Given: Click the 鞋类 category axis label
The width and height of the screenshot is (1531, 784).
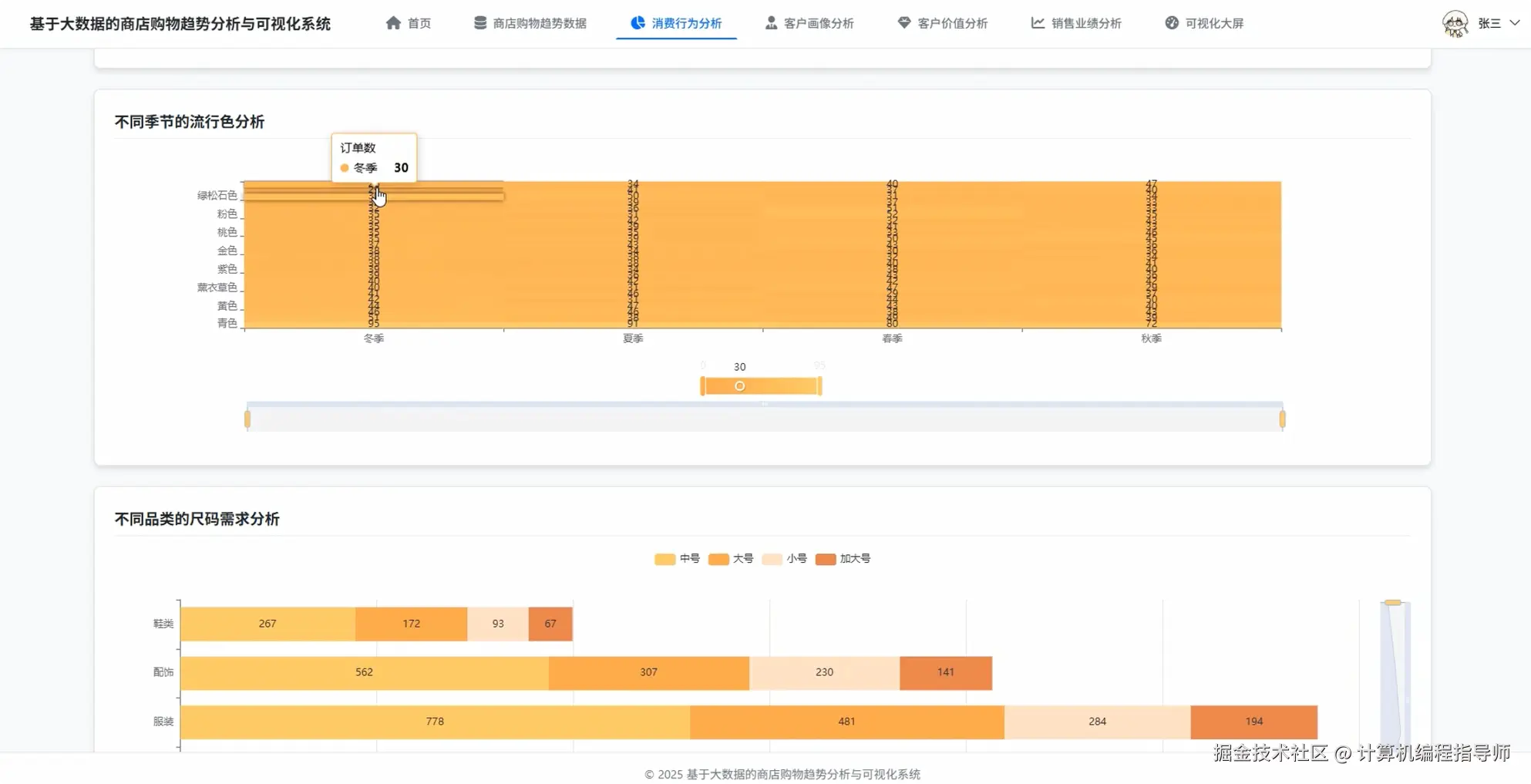Looking at the screenshot, I should (x=163, y=624).
